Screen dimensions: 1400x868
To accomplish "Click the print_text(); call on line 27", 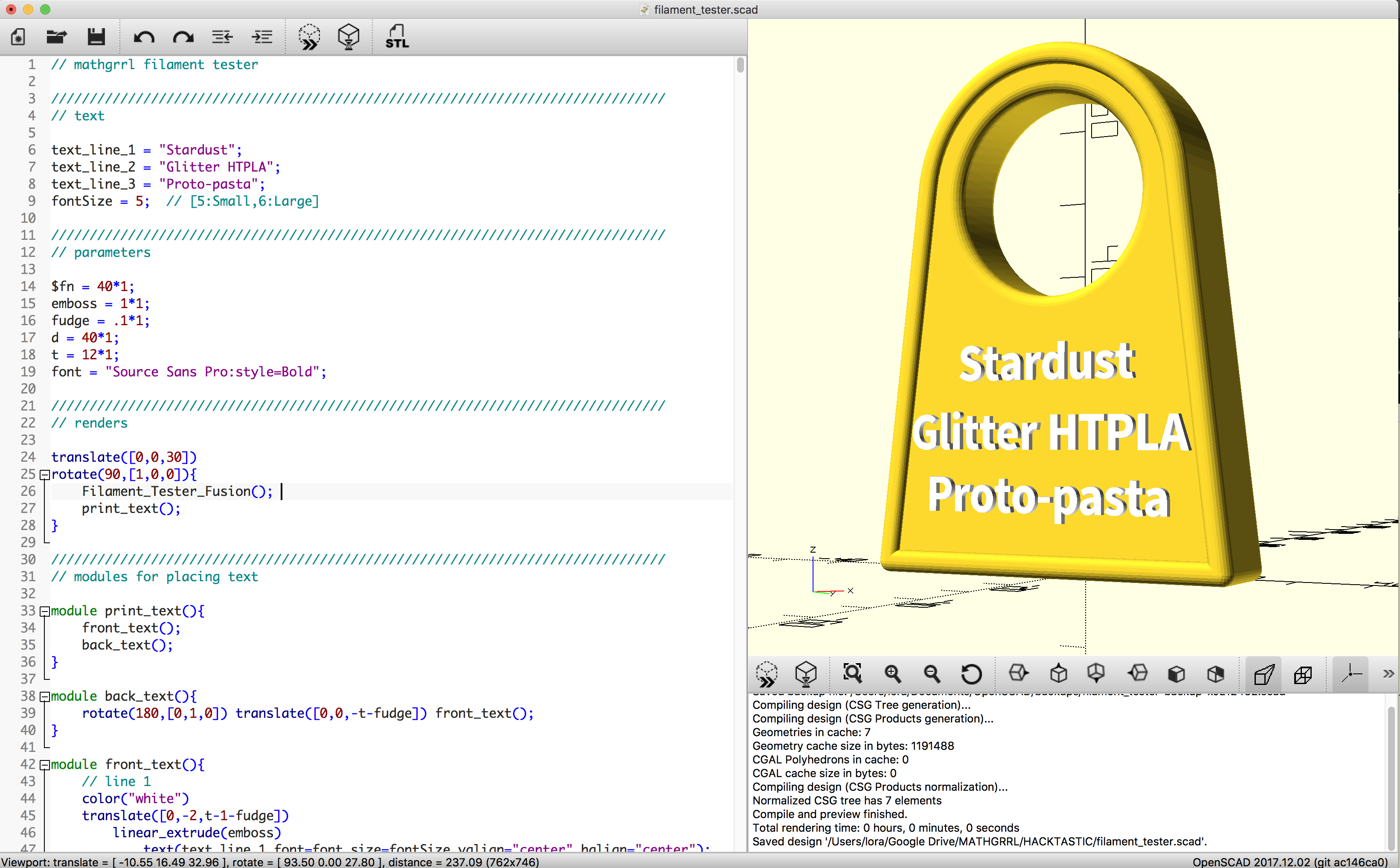I will click(x=131, y=509).
